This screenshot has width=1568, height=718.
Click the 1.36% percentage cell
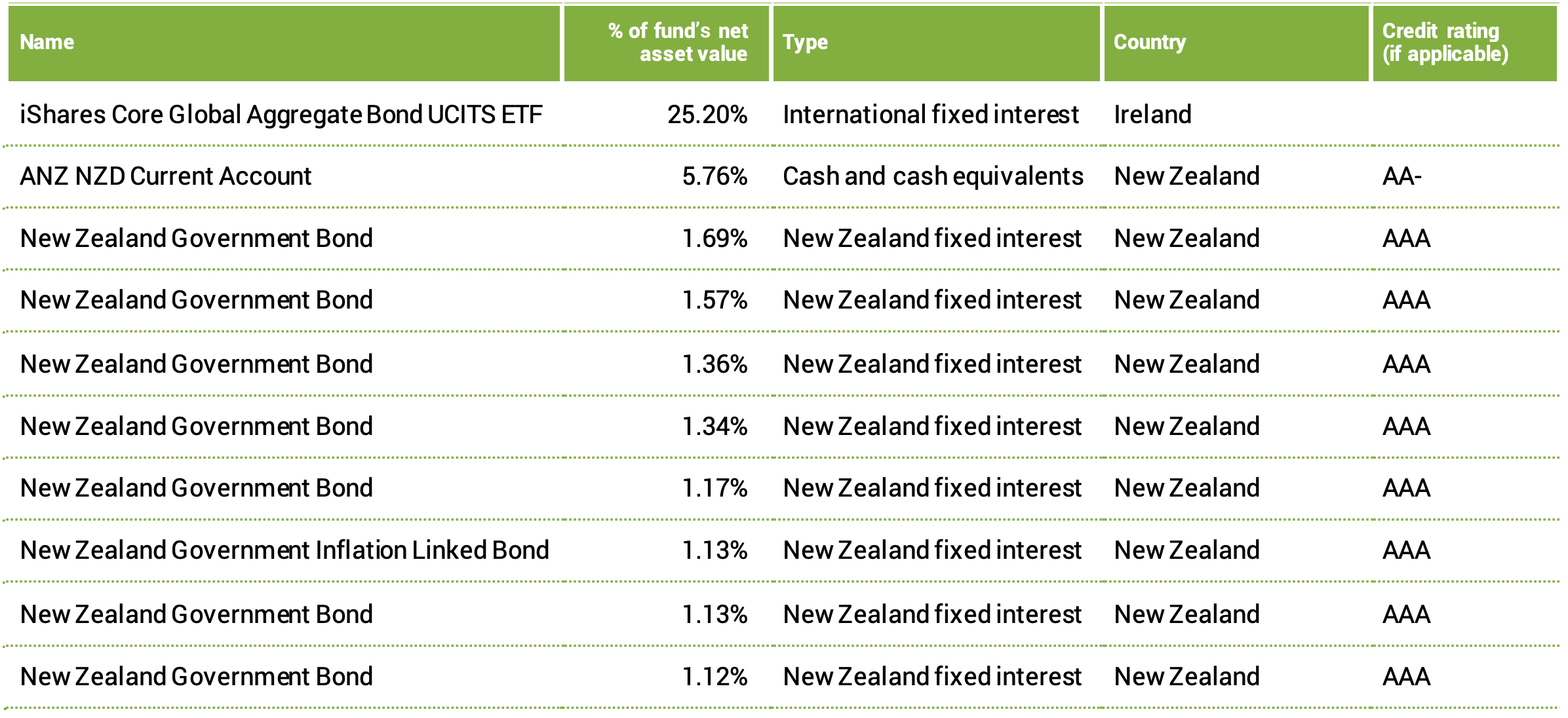(x=715, y=364)
